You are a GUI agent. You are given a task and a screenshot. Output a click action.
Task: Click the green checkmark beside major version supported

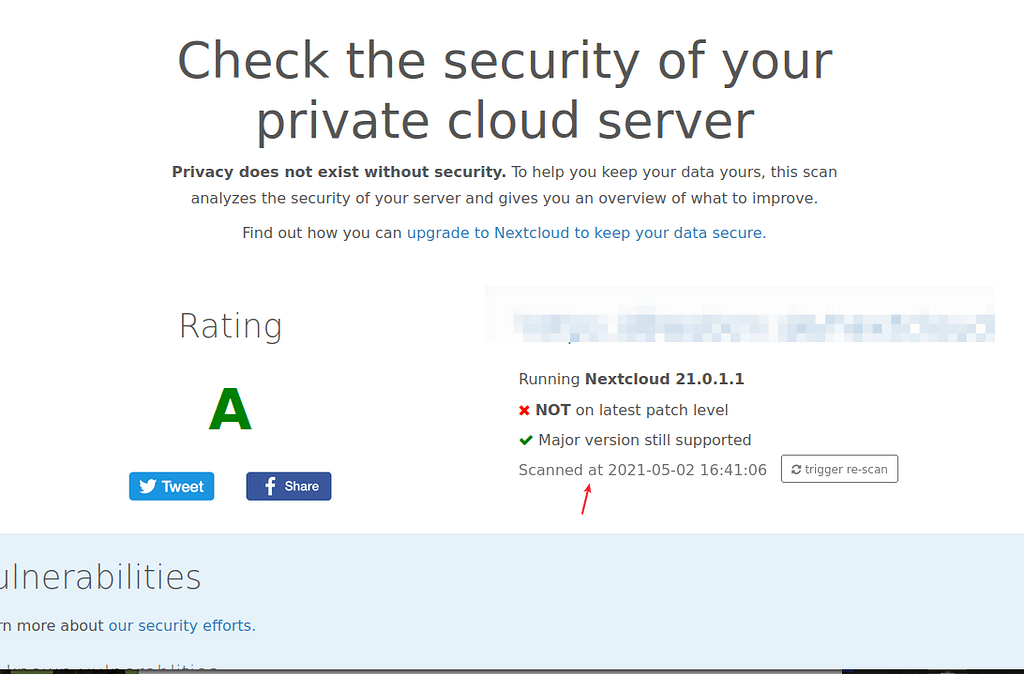(x=525, y=439)
